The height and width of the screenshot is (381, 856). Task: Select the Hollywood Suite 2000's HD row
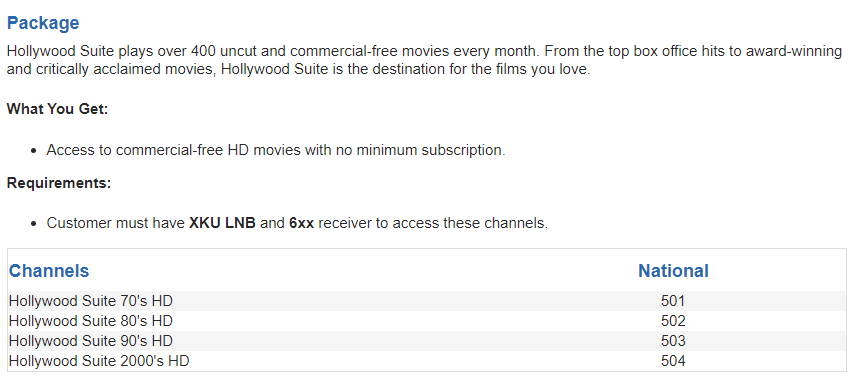pyautogui.click(x=427, y=361)
